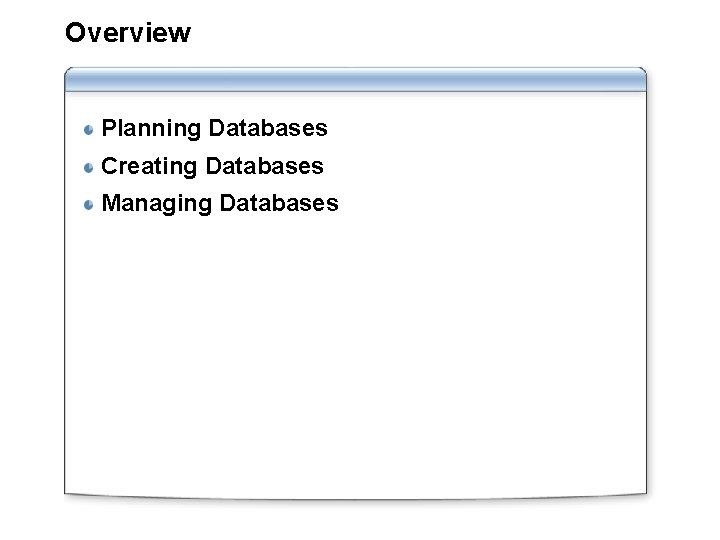Select the Planning Databases bullet text
Image resolution: width=720 pixels, height=540 pixels.
214,129
